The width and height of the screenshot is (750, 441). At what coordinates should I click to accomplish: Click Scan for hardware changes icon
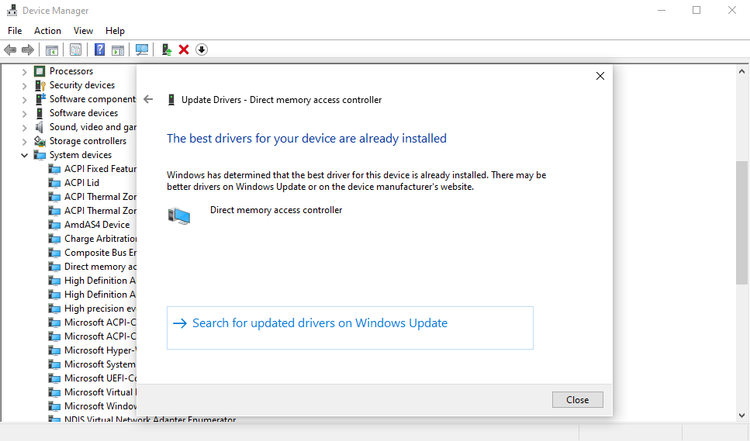pyautogui.click(x=142, y=50)
